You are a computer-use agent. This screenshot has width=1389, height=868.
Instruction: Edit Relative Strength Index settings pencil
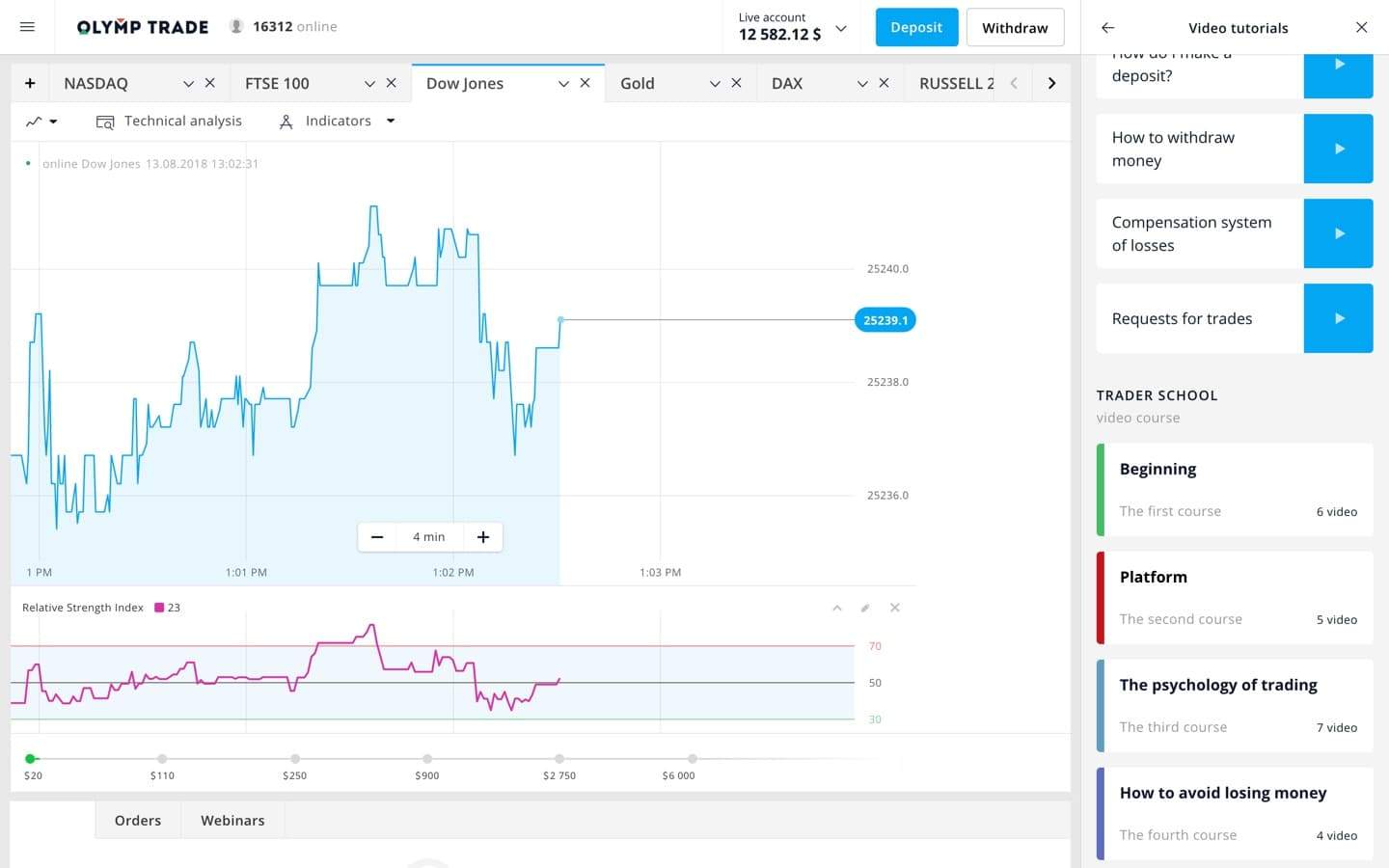[x=865, y=608]
